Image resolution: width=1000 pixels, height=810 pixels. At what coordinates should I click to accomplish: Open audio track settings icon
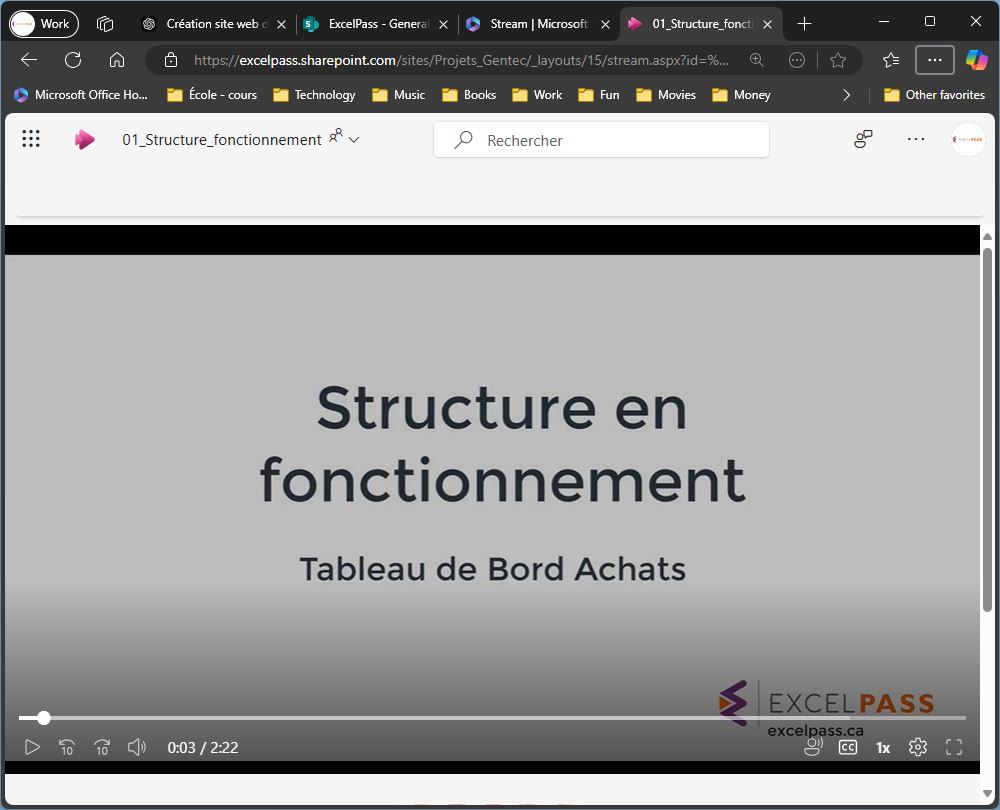814,747
